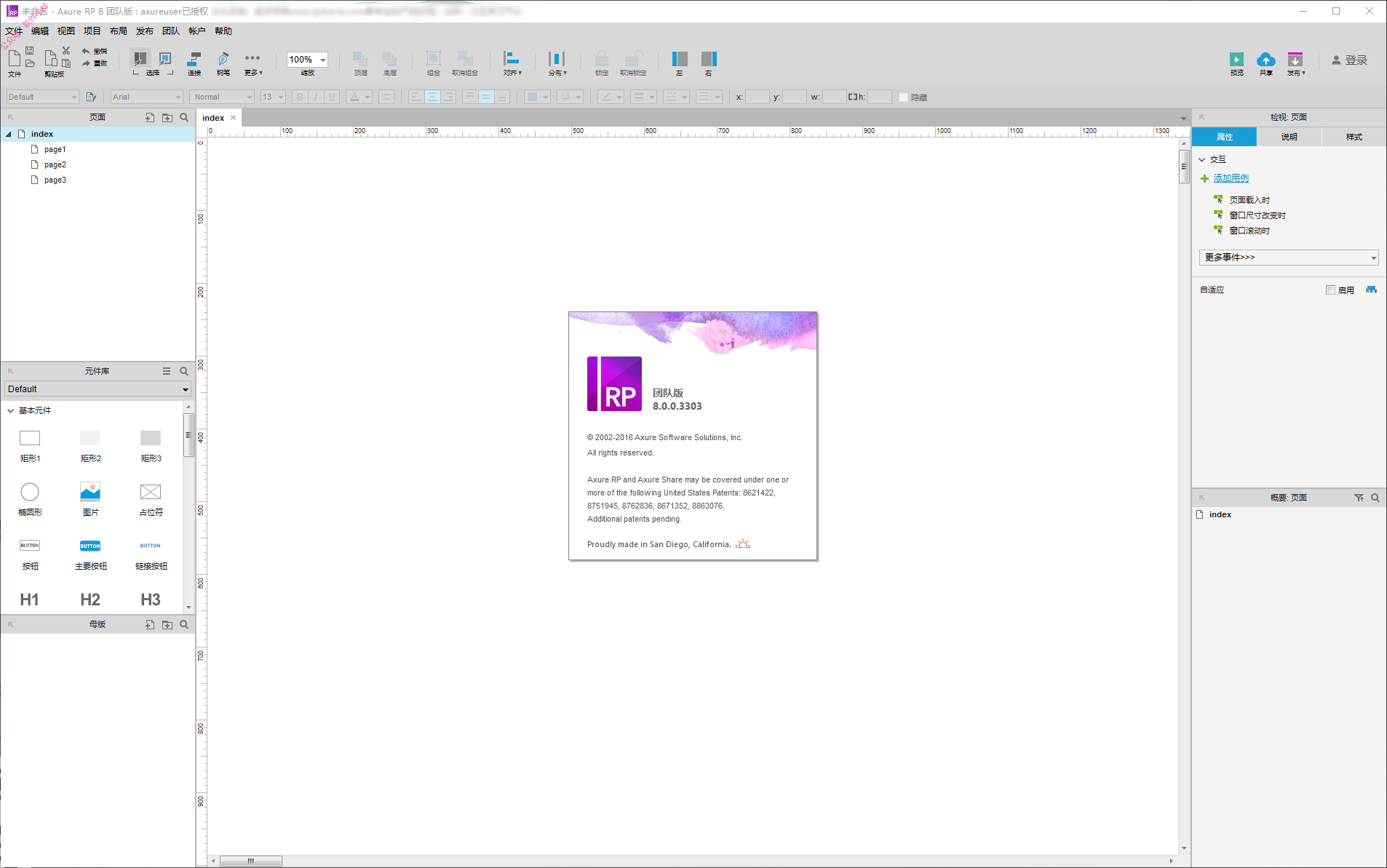The height and width of the screenshot is (868, 1387).
Task: Select the 窗口尺寸改变时 event
Action: tap(1257, 215)
